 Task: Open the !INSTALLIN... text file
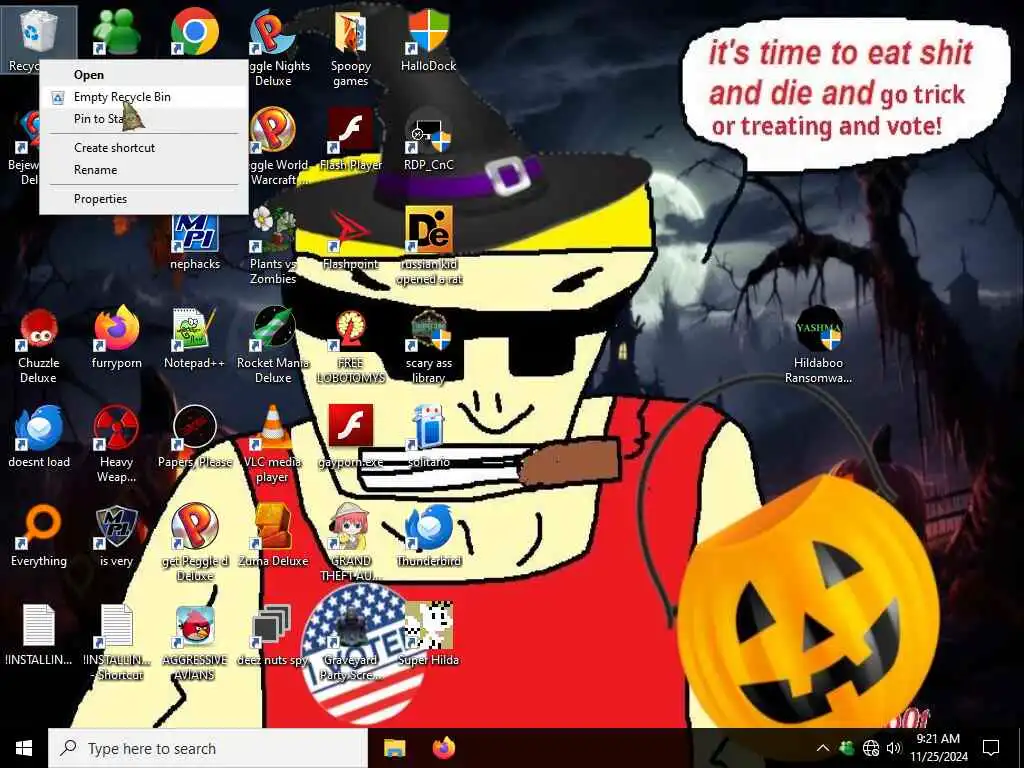pos(38,635)
